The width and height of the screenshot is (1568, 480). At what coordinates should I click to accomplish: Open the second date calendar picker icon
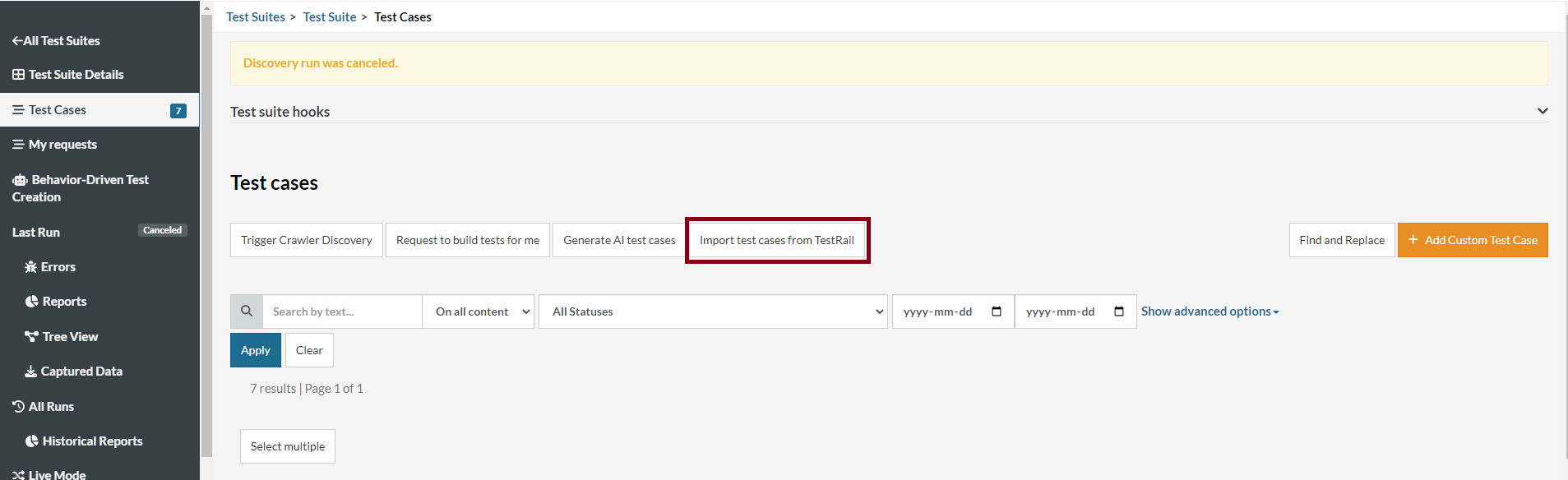pyautogui.click(x=1119, y=312)
